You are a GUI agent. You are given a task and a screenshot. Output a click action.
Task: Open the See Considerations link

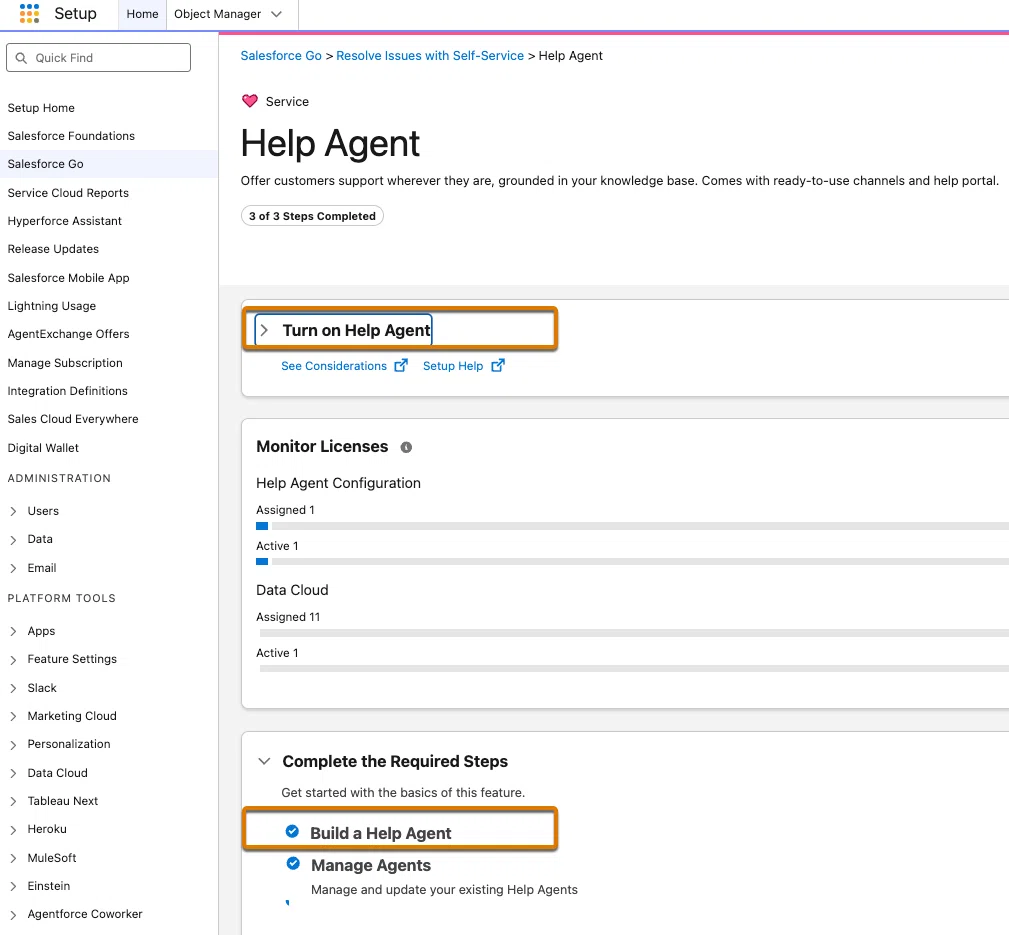(334, 366)
